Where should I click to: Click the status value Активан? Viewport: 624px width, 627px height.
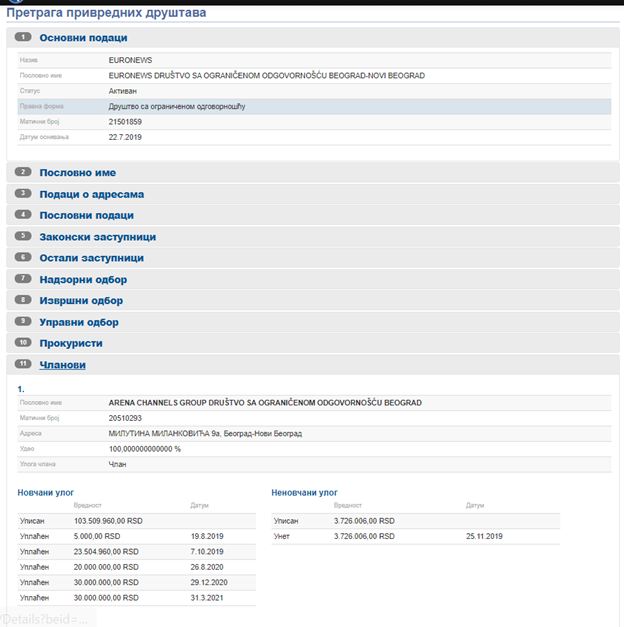122,91
